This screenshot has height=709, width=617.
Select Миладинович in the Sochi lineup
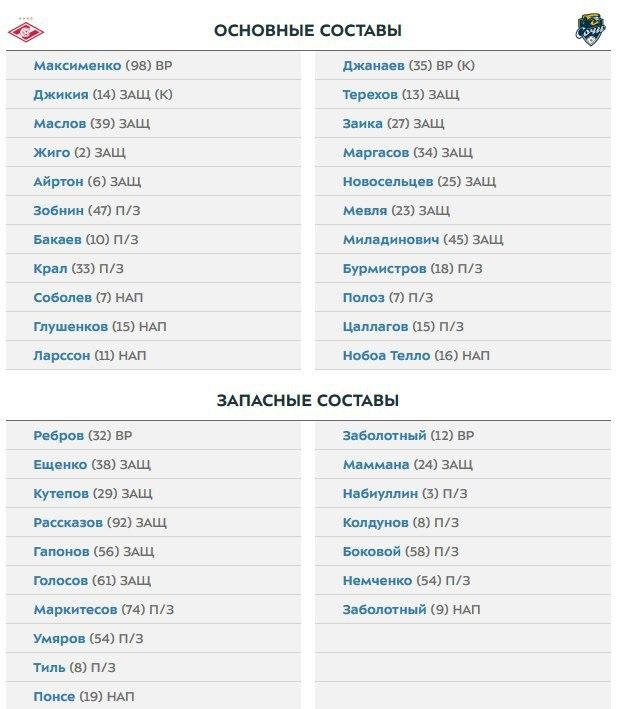(392, 240)
